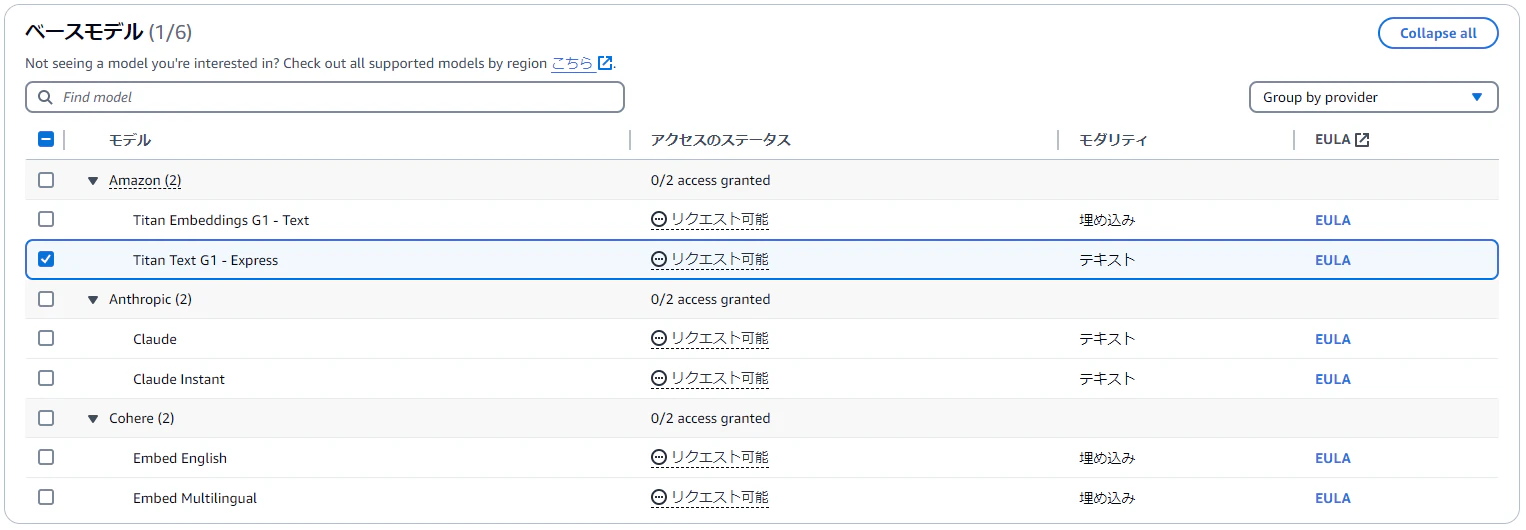The height and width of the screenshot is (530, 1526).
Task: Click the external link icon beside the EULA header
Action: pos(1362,140)
